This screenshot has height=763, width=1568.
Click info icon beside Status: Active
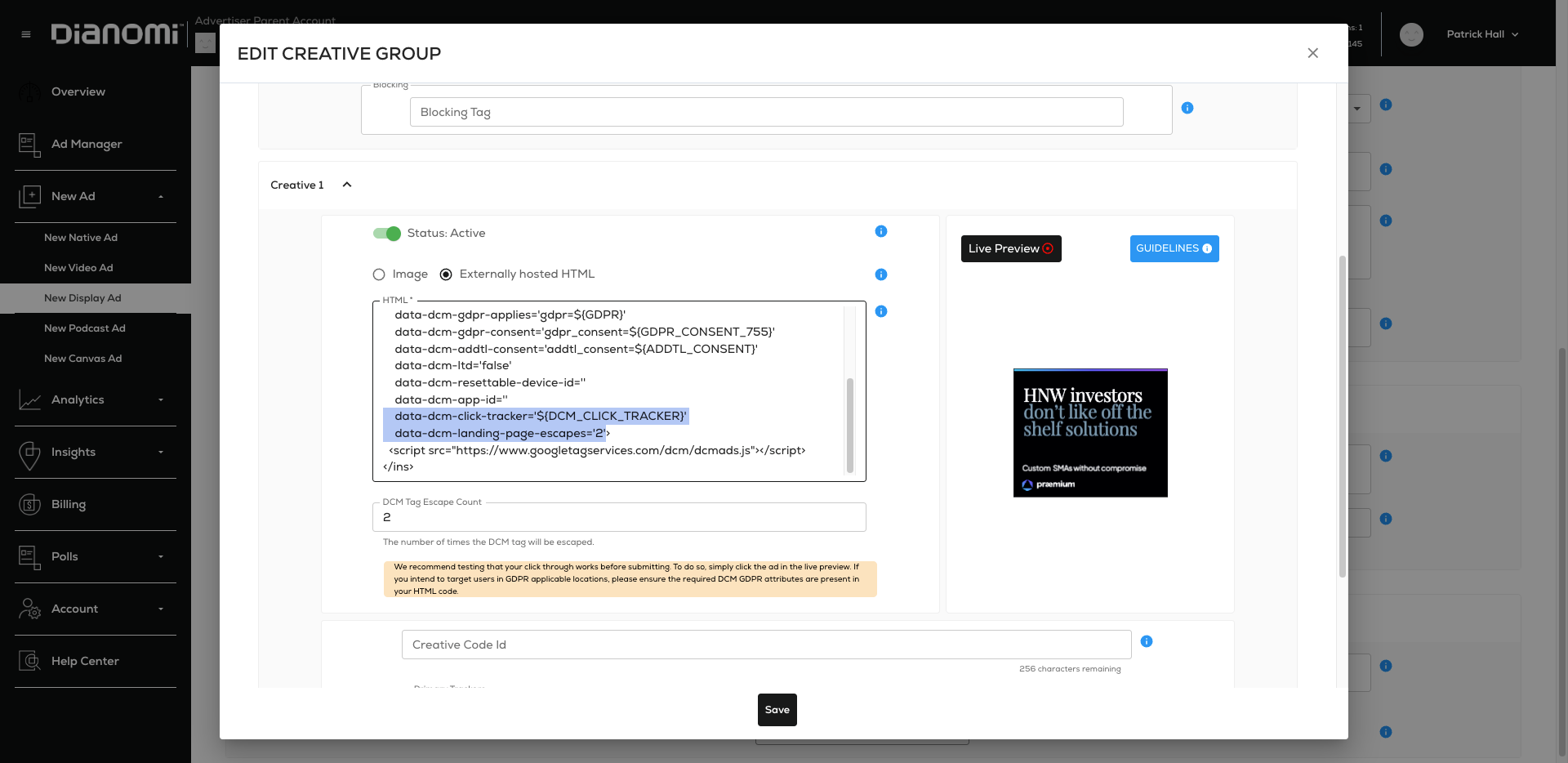tap(880, 231)
